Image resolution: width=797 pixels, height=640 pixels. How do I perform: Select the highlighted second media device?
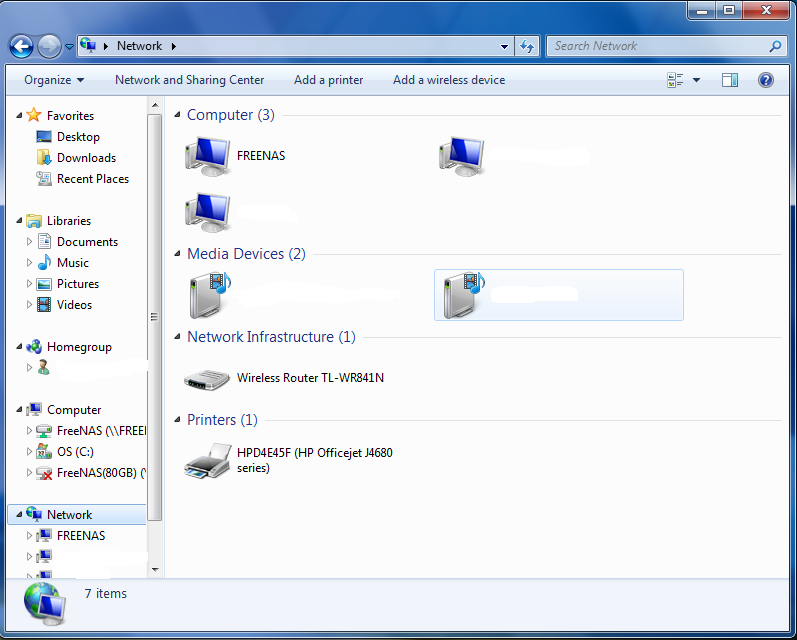click(559, 295)
